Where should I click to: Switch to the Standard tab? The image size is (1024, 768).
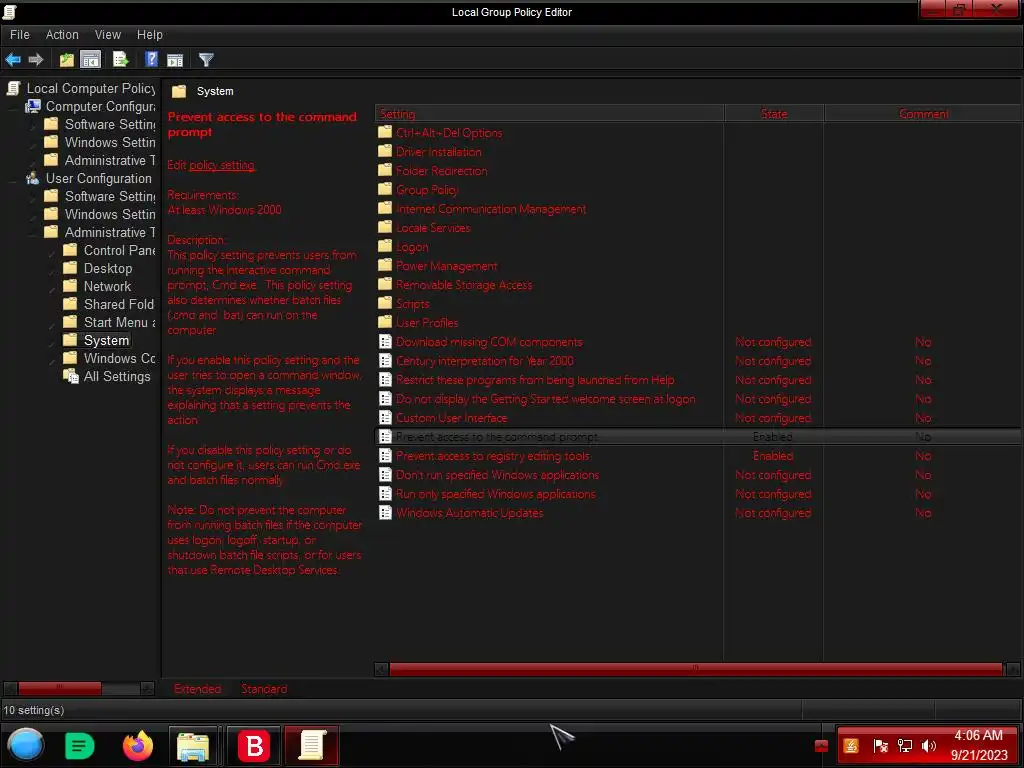click(x=264, y=689)
